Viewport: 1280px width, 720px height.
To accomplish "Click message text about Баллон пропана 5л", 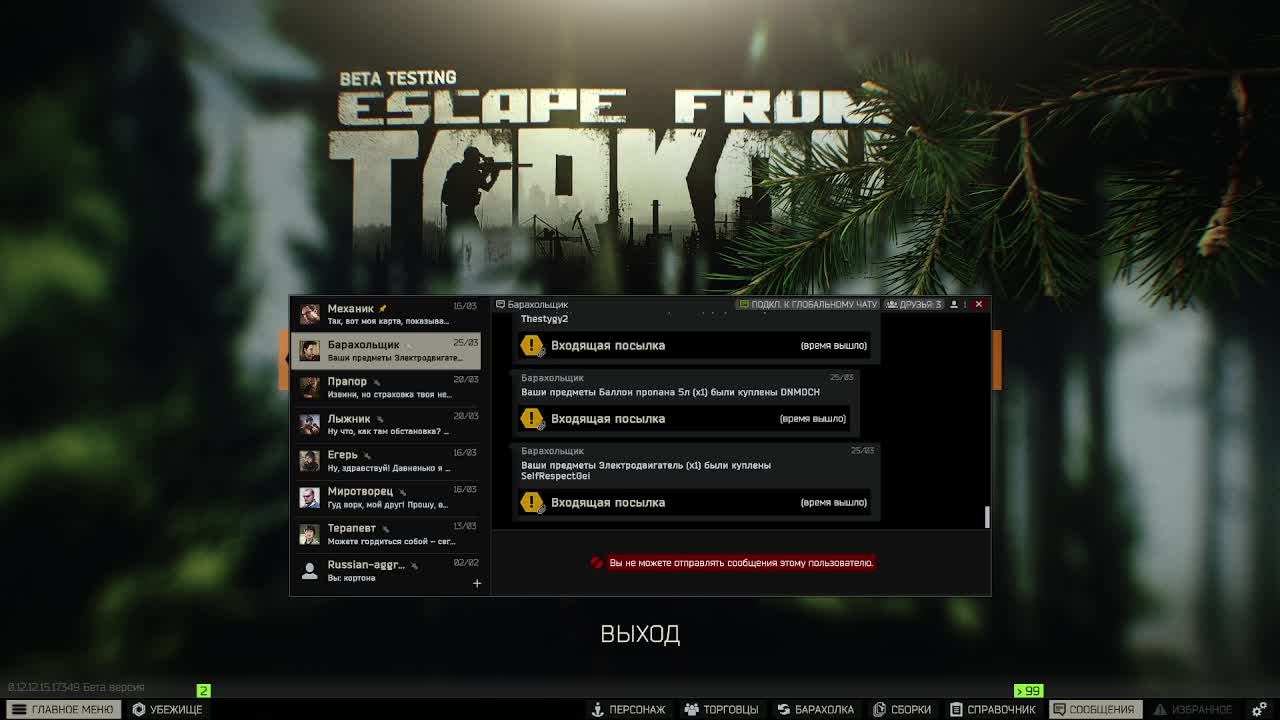I will click(670, 392).
